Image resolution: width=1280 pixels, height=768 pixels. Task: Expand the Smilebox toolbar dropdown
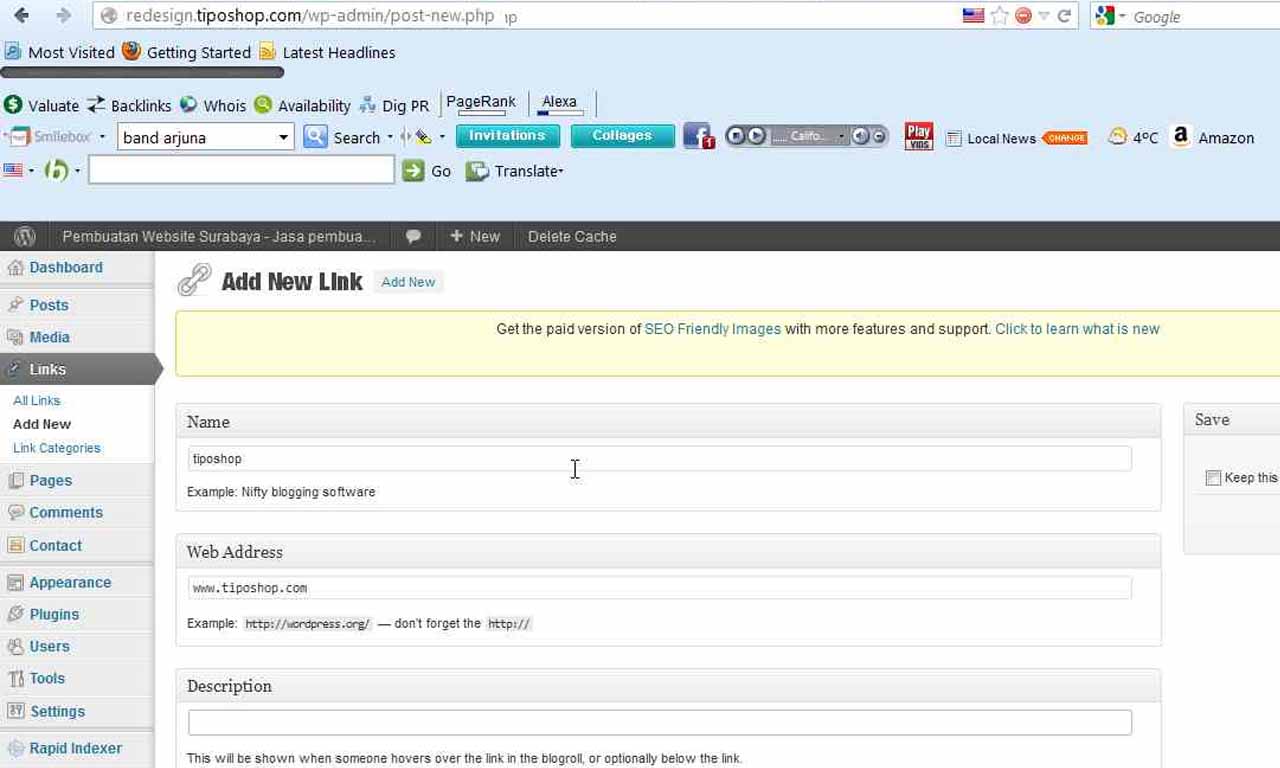[x=102, y=137]
